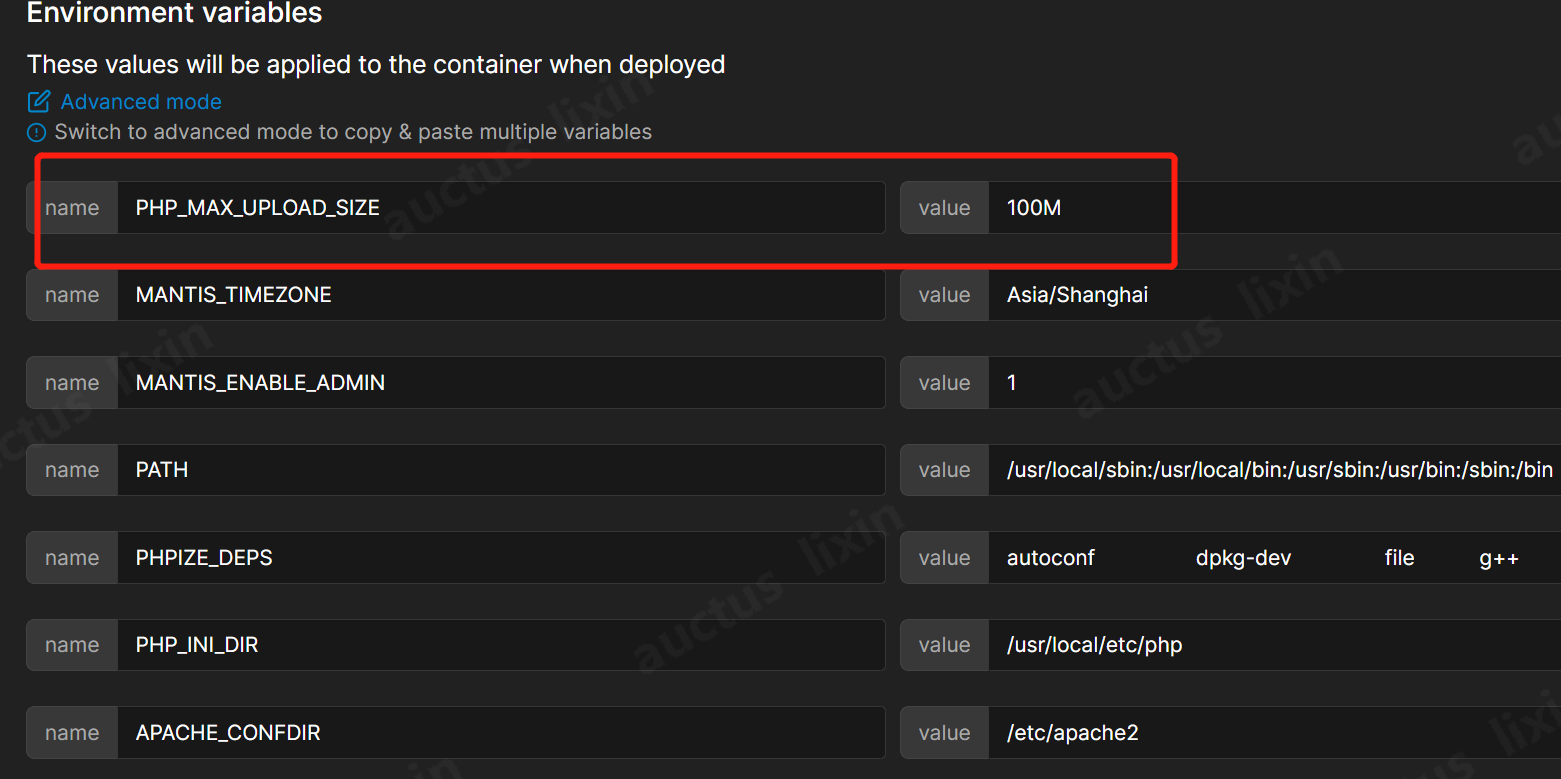Click the Advanced mode link

point(140,101)
